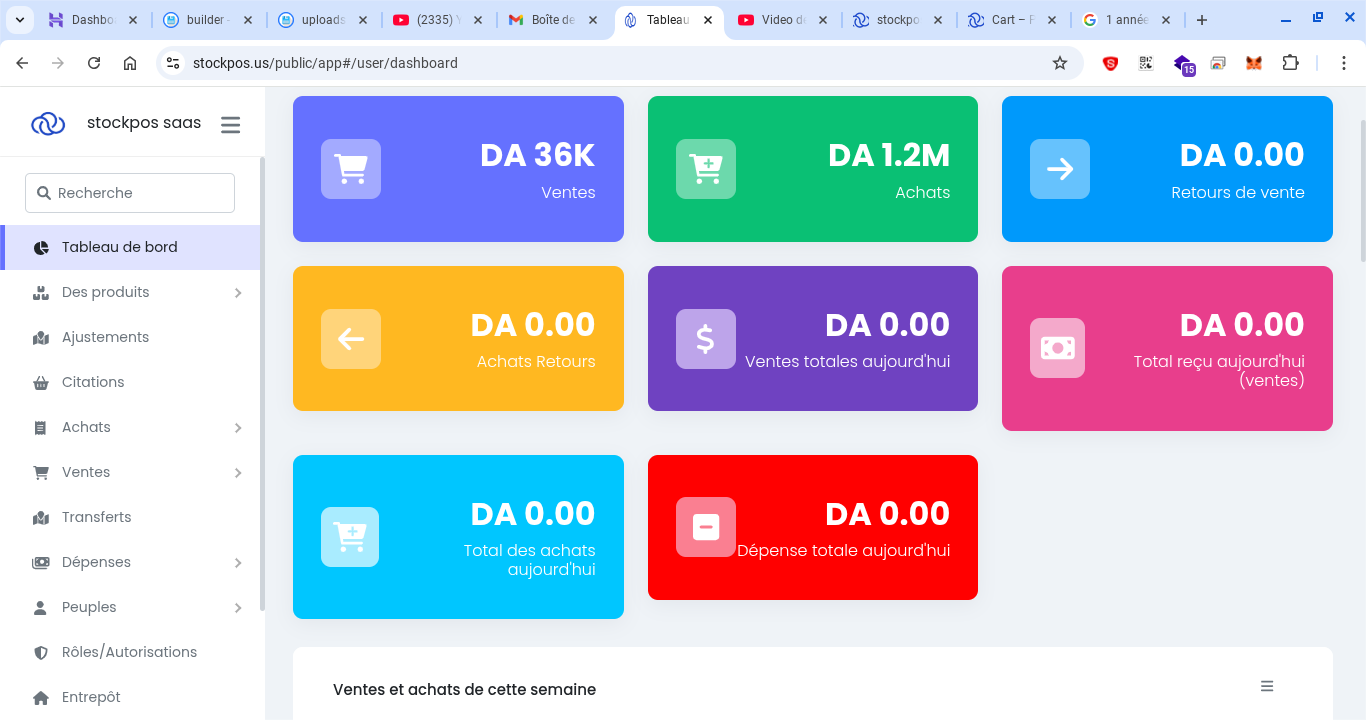Click the Achats Retours left-arrow icon
Image resolution: width=1366 pixels, height=720 pixels.
pyautogui.click(x=350, y=339)
